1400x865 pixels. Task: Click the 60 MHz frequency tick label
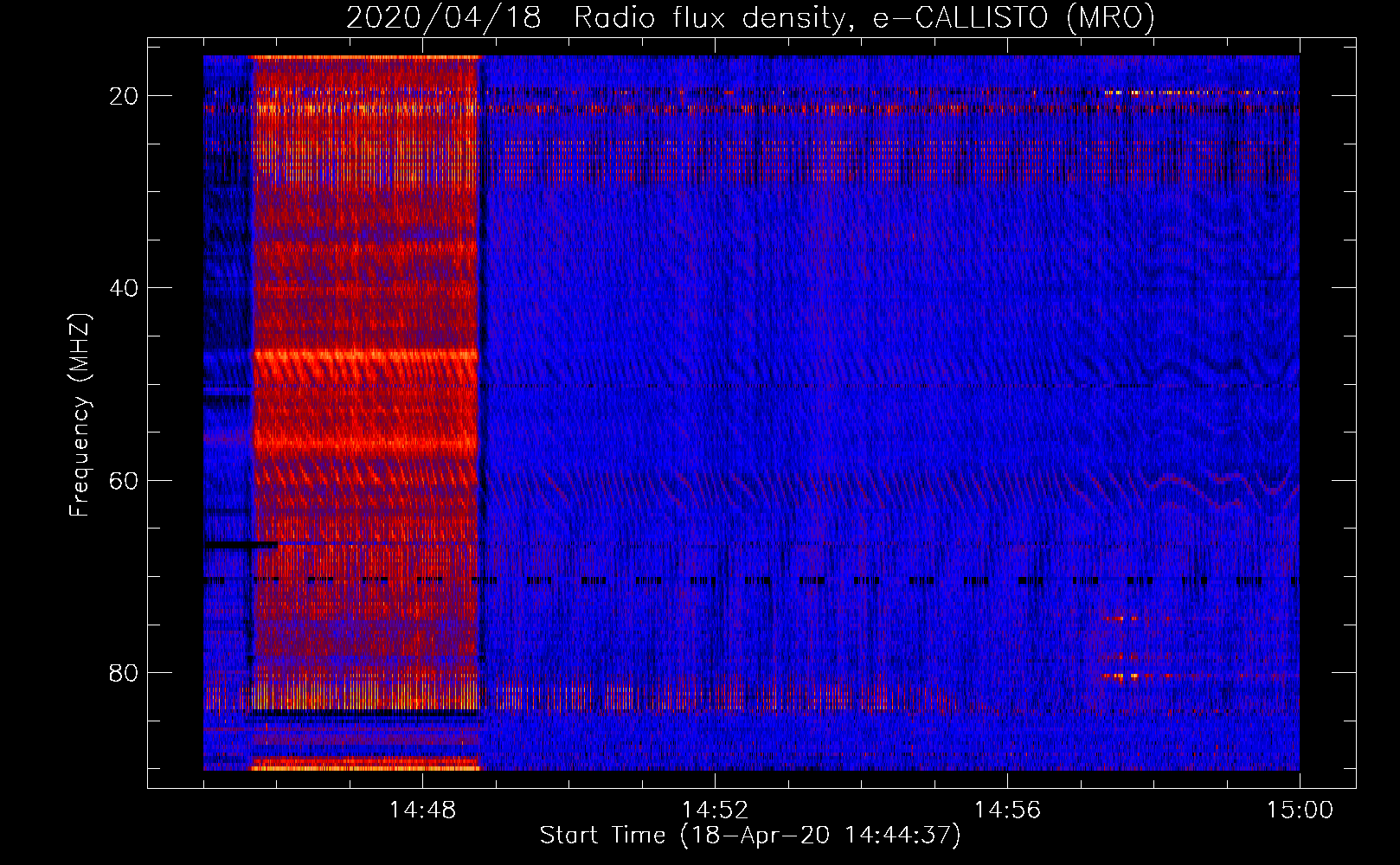[125, 481]
